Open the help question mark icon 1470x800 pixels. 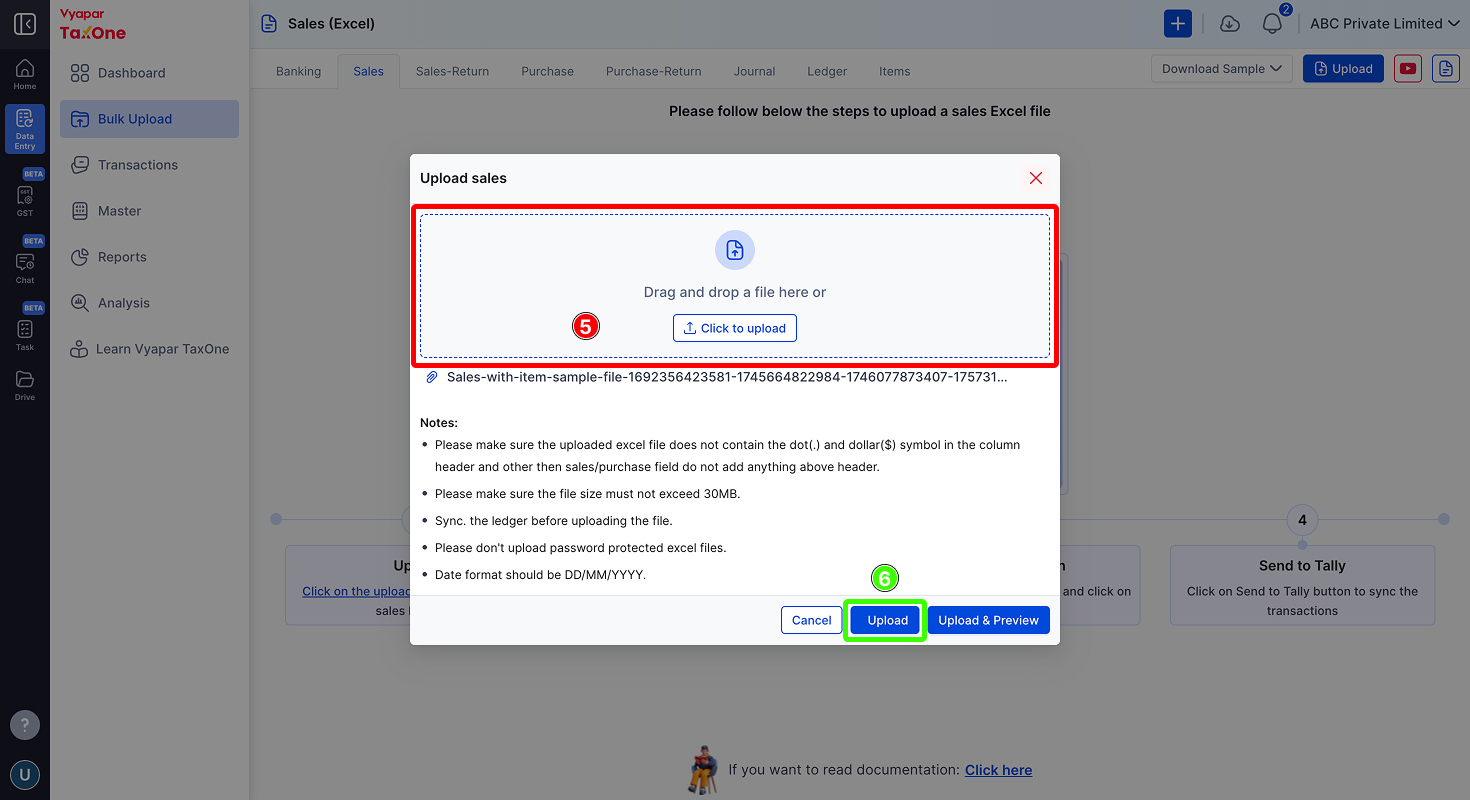pos(25,725)
